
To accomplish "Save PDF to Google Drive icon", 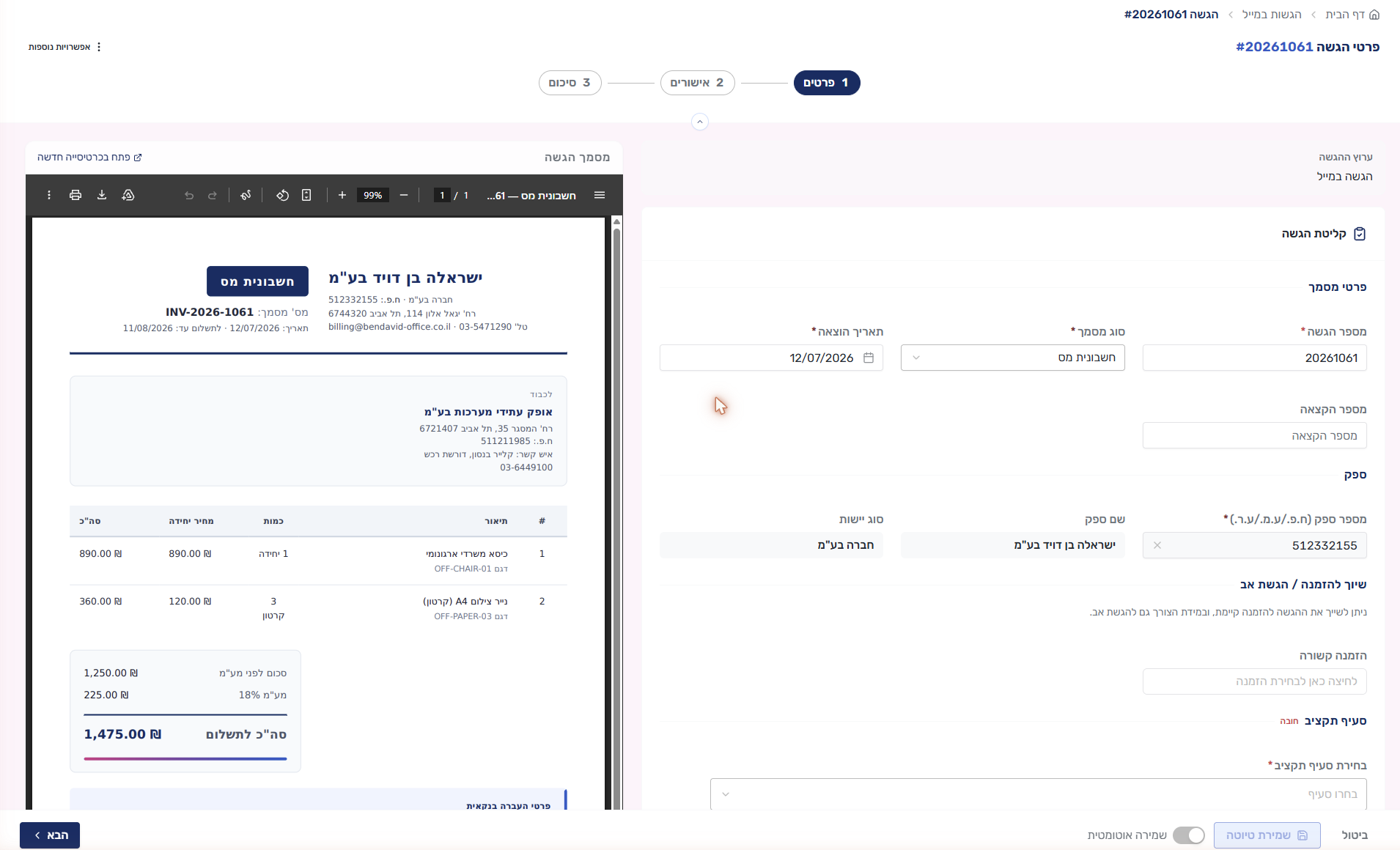I will [128, 195].
